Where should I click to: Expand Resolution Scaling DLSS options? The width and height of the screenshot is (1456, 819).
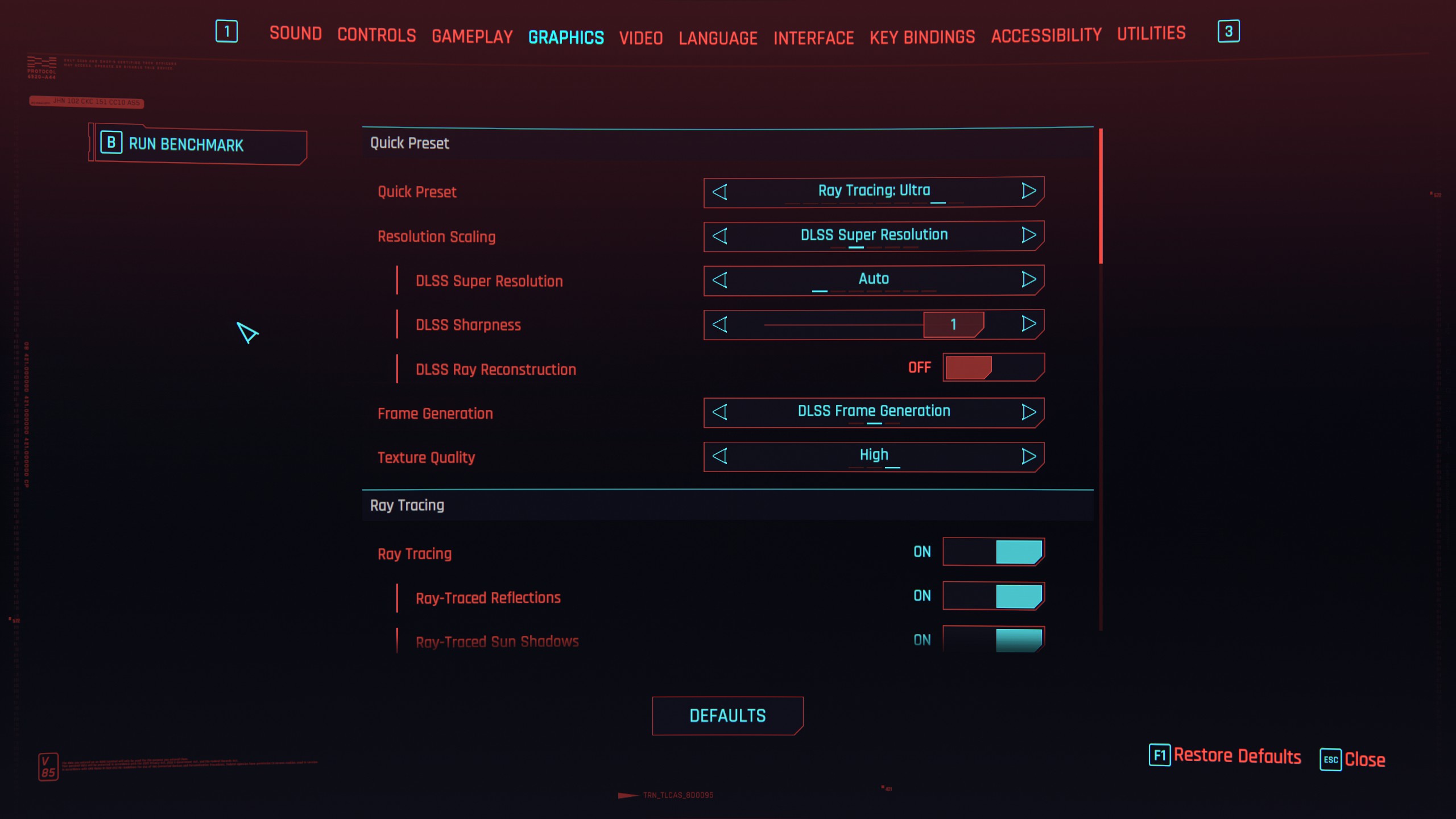871,235
